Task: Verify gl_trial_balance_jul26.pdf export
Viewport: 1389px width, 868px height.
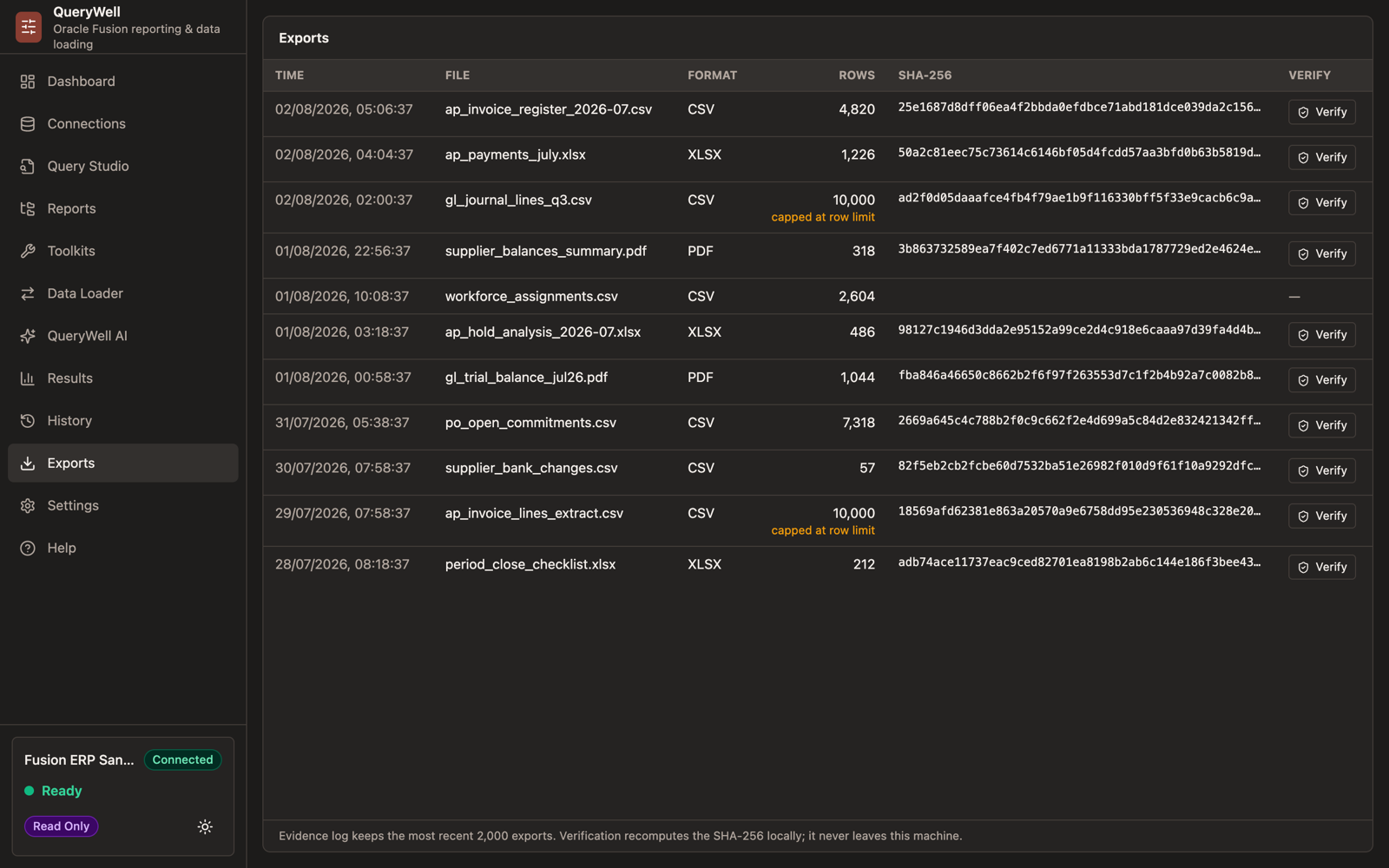Action: click(x=1321, y=380)
